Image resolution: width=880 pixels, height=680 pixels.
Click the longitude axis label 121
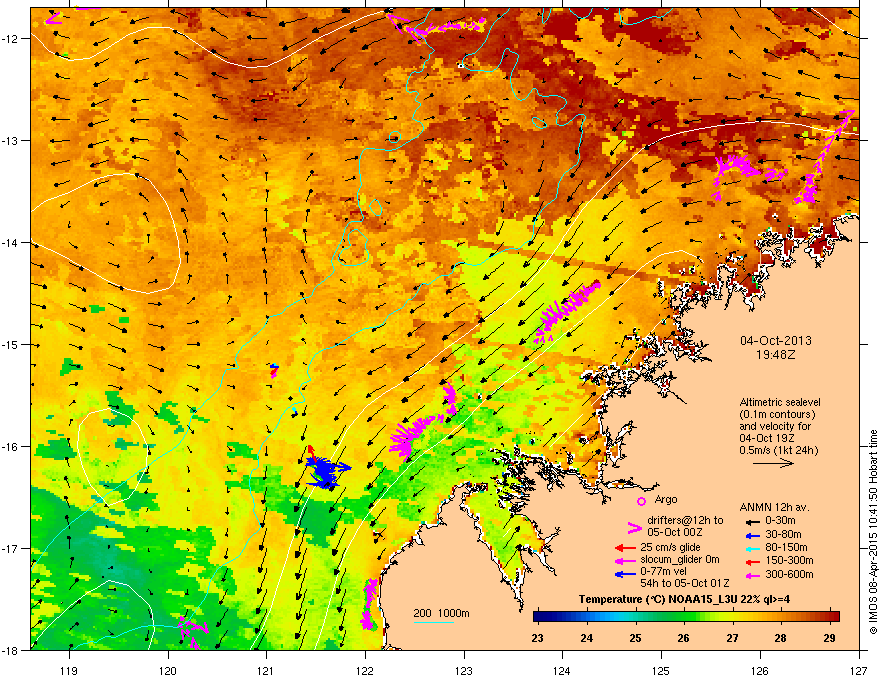coord(266,670)
